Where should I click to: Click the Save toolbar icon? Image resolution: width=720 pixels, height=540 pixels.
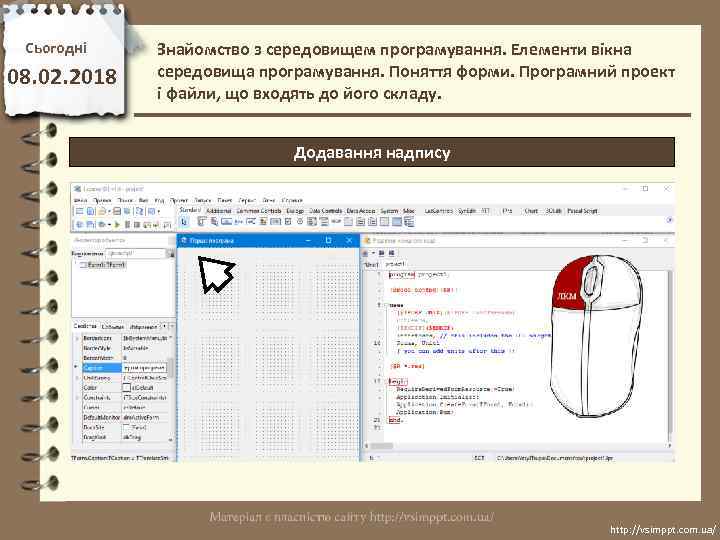[117, 211]
